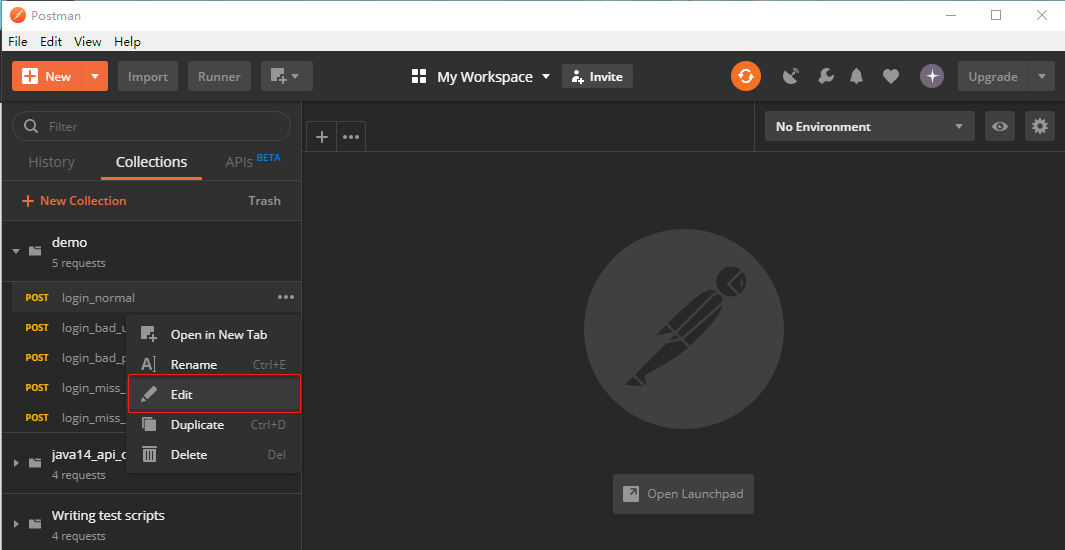Viewport: 1065px width, 550px height.
Task: Switch to the Collections tab
Action: [x=151, y=162]
